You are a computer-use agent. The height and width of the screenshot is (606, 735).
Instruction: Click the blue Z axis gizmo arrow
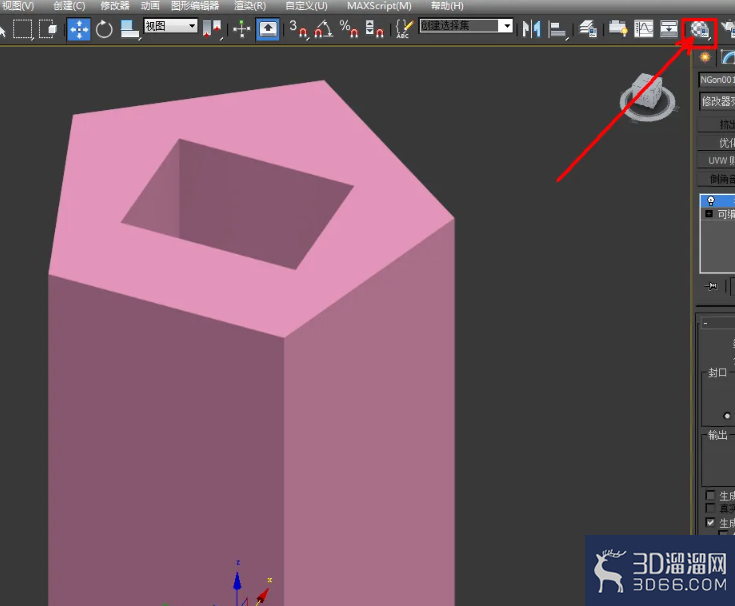pos(237,581)
